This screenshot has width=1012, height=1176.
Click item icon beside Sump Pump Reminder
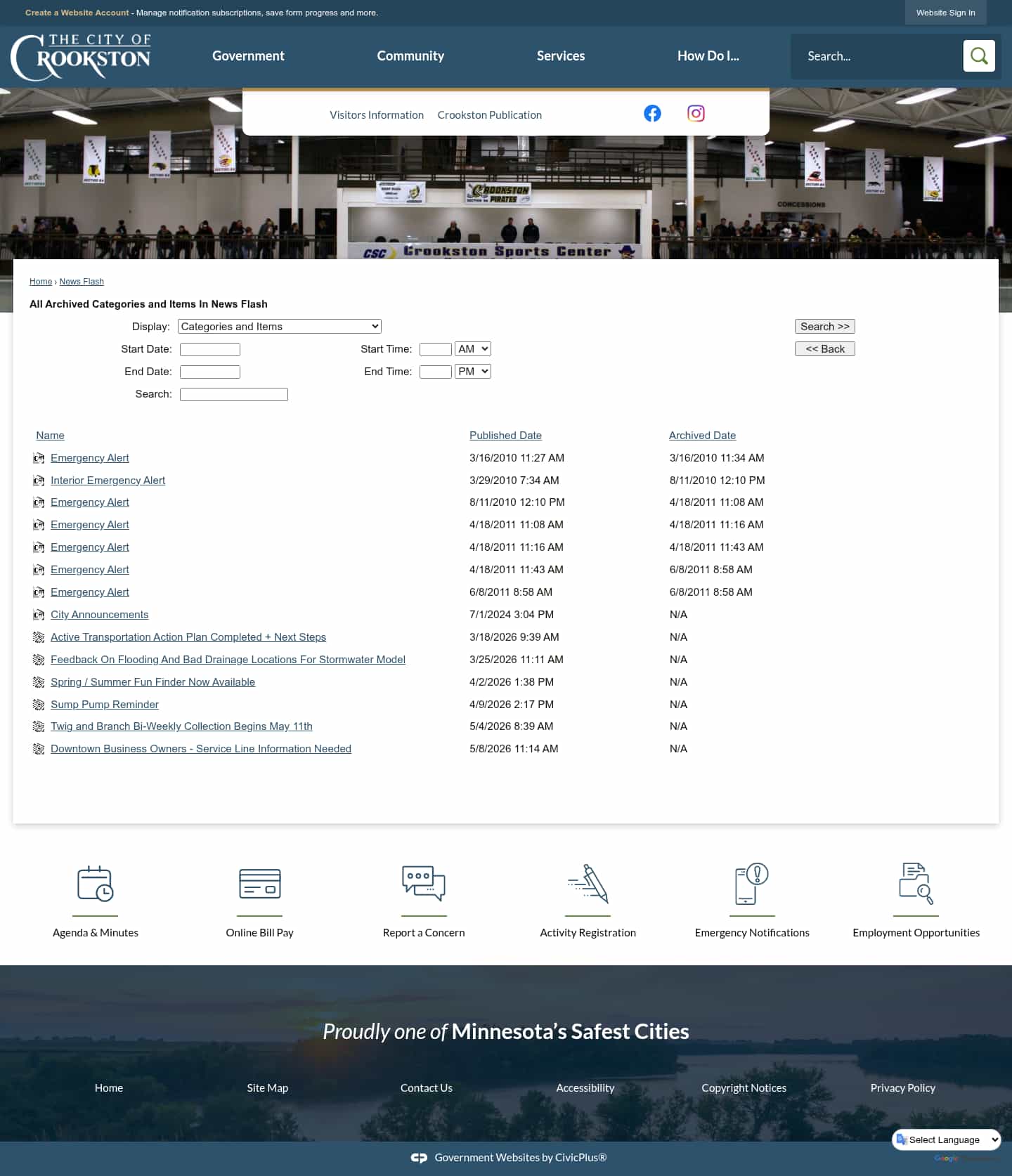click(x=39, y=705)
